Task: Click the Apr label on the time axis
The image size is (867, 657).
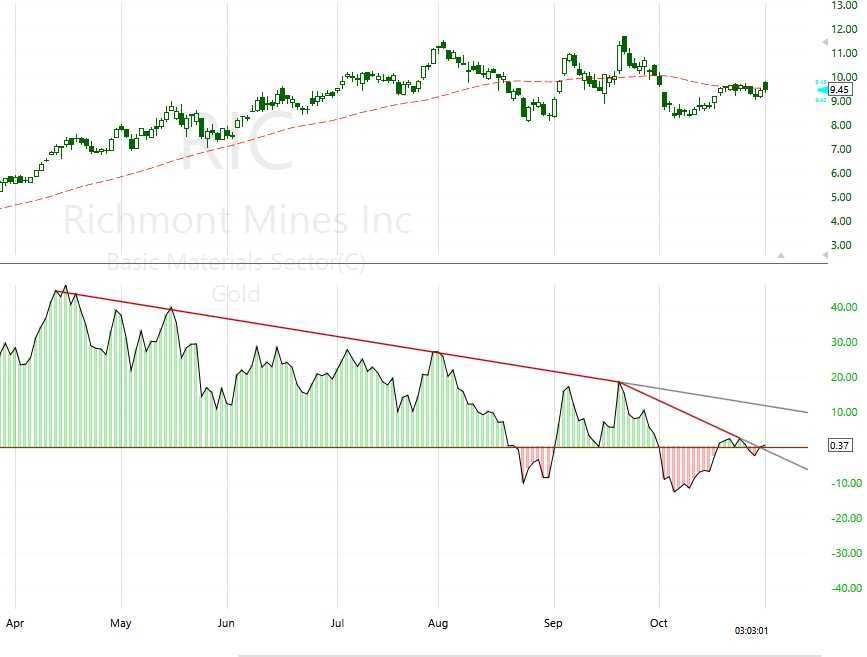Action: pyautogui.click(x=15, y=622)
